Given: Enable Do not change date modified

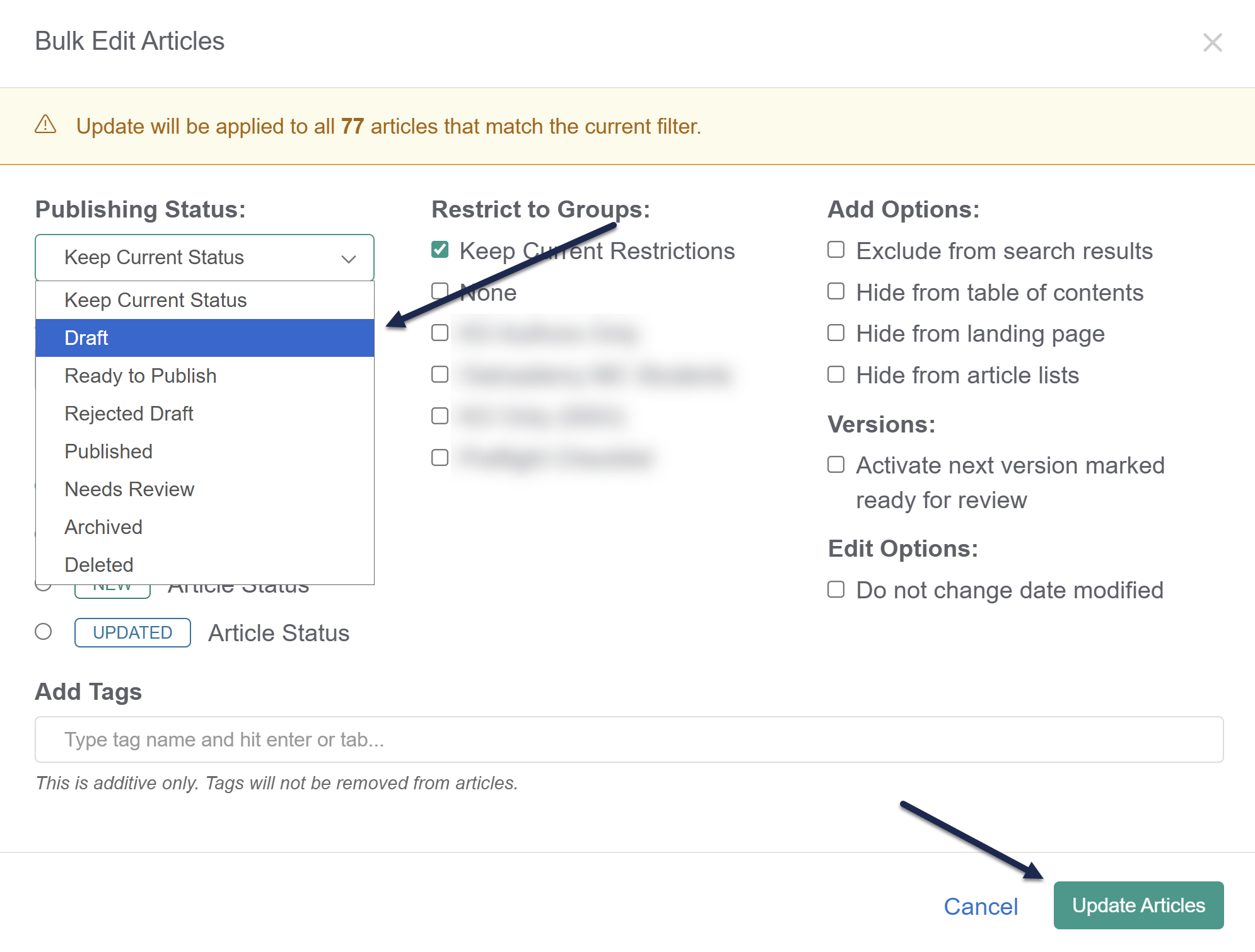Looking at the screenshot, I should click(836, 589).
